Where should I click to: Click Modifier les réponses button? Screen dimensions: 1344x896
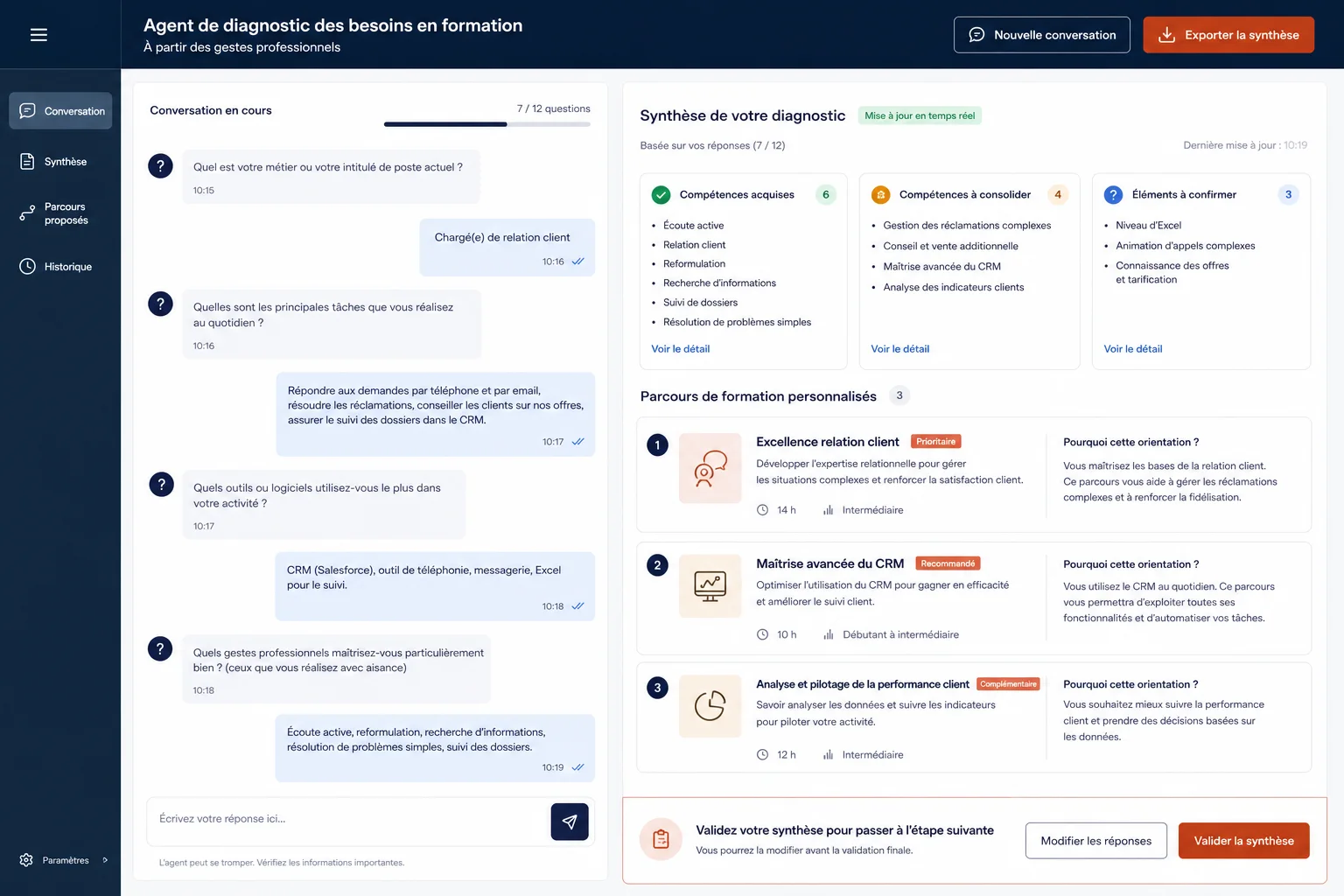(1096, 841)
